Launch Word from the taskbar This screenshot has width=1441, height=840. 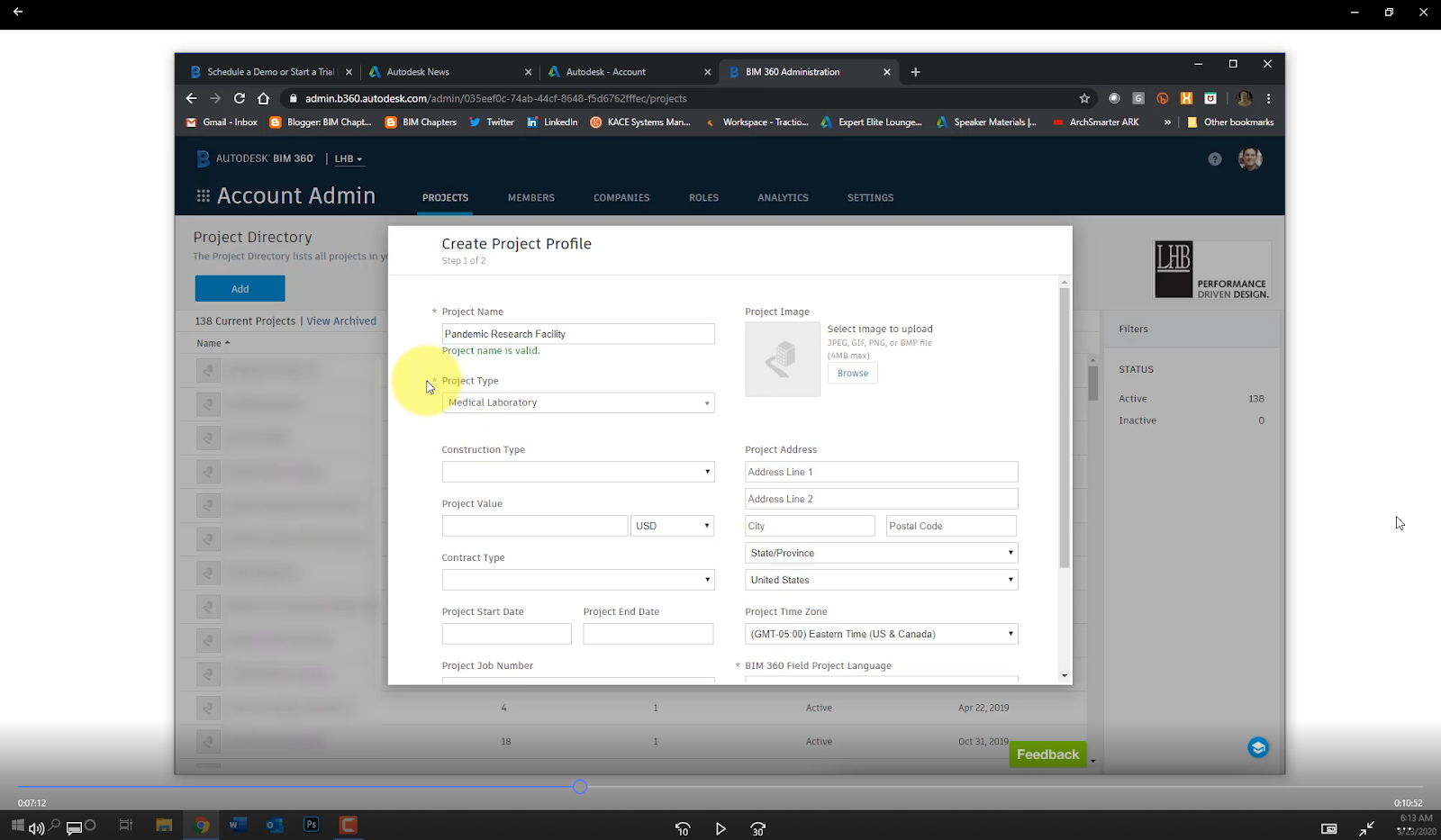point(238,825)
